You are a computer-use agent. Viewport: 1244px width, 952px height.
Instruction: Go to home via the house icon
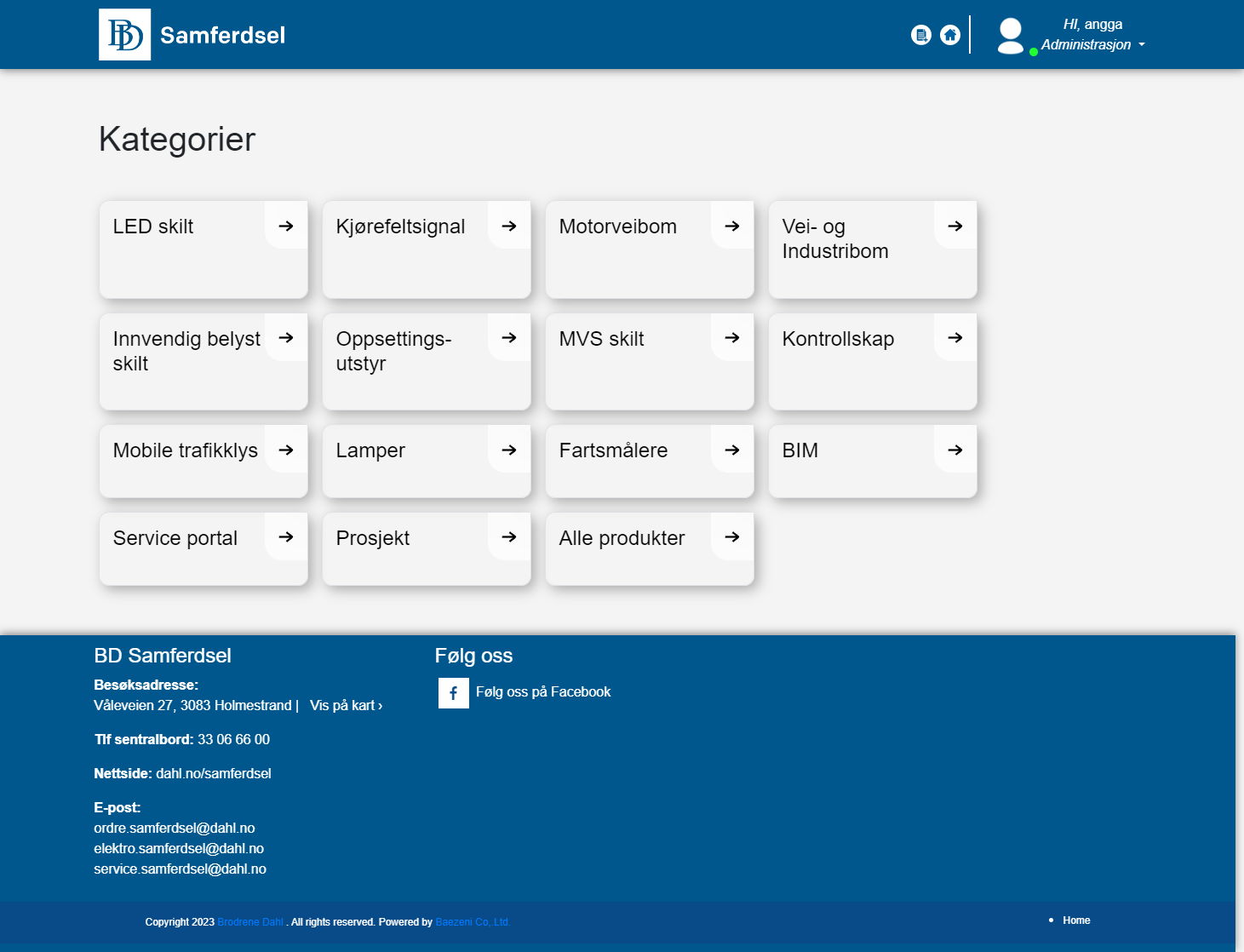pyautogui.click(x=949, y=35)
